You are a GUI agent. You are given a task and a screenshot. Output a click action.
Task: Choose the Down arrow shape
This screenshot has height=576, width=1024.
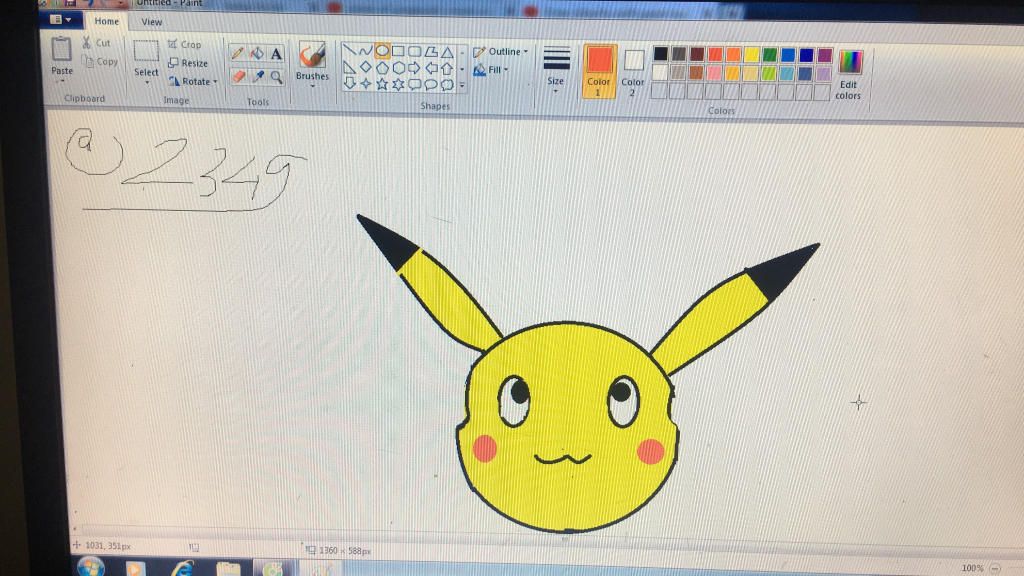(349, 83)
